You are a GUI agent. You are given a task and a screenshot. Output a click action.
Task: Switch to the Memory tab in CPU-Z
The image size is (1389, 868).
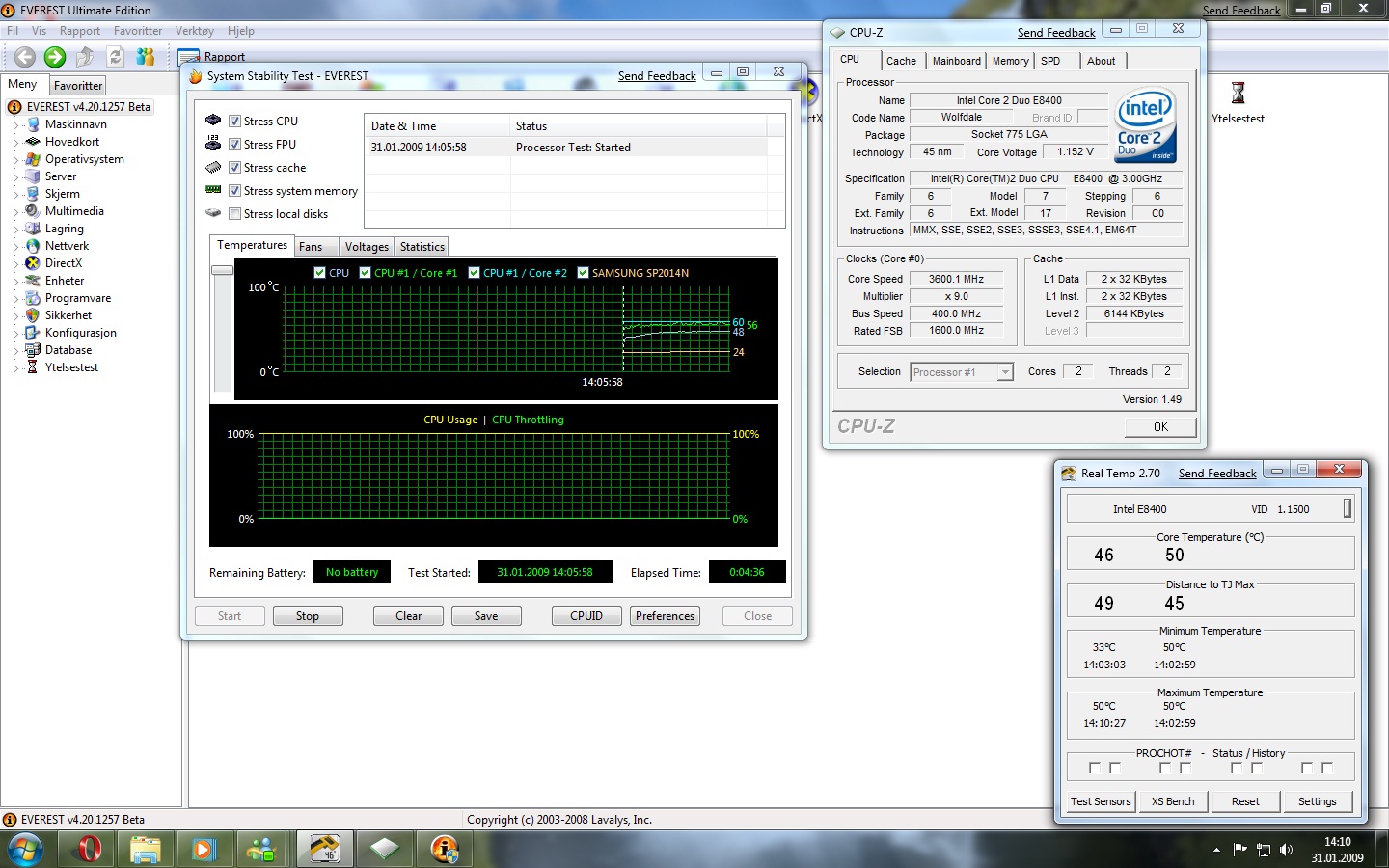point(1011,61)
